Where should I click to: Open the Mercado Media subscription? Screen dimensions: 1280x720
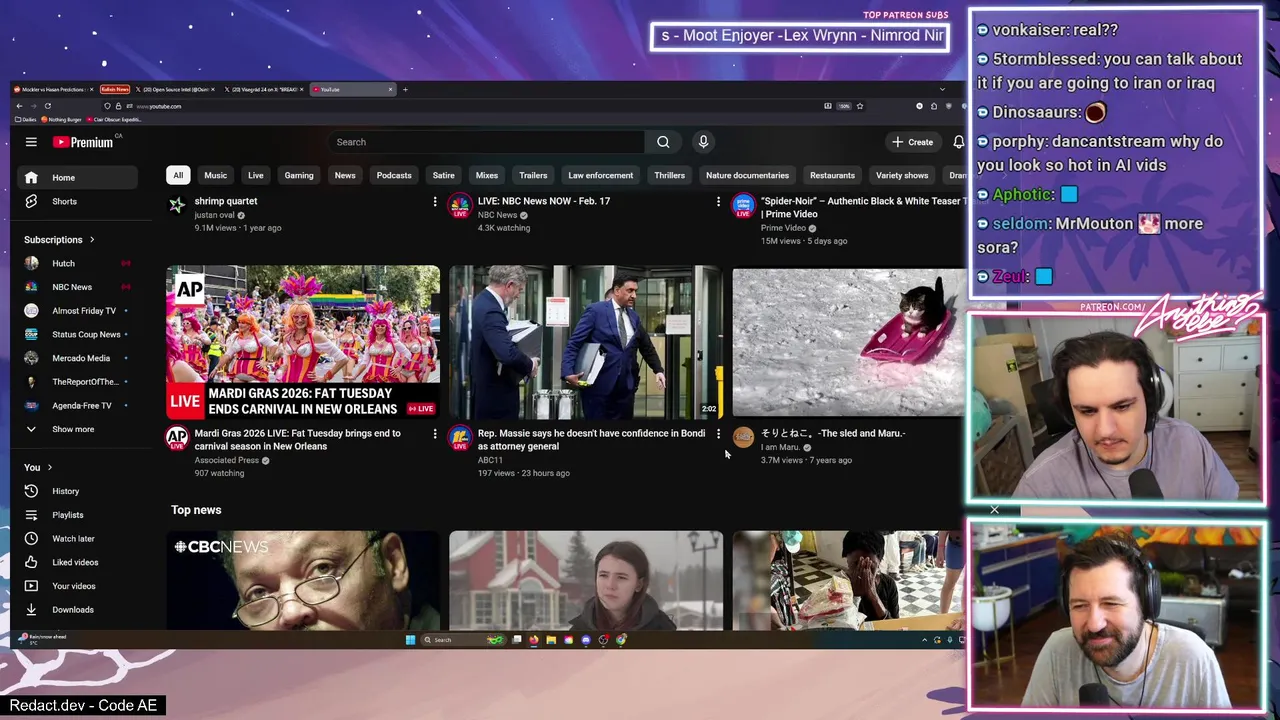click(x=77, y=358)
